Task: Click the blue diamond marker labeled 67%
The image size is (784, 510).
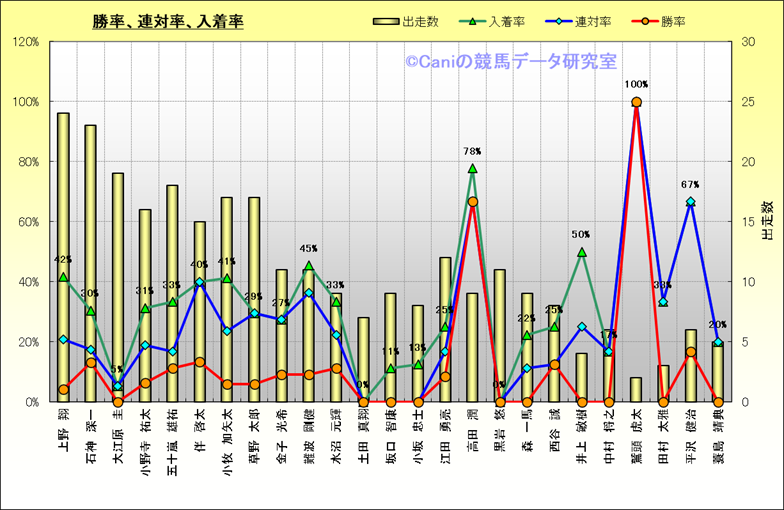Action: pyautogui.click(x=691, y=202)
